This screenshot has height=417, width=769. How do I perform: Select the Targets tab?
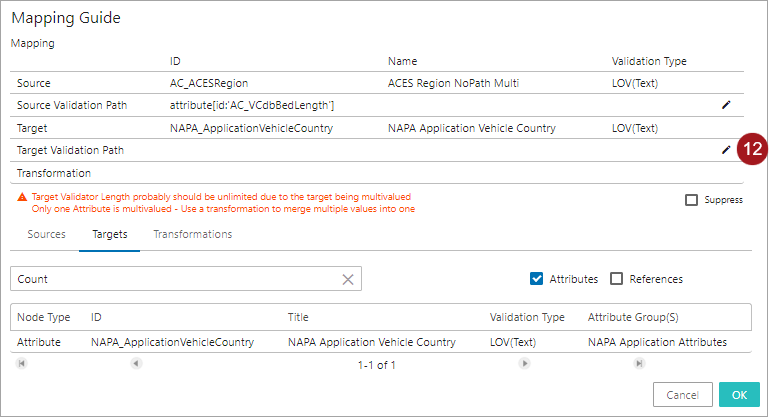(x=109, y=234)
